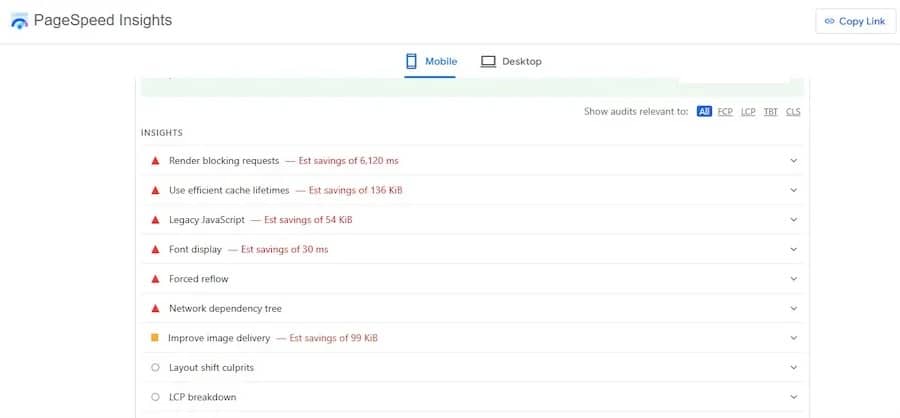Filter audits by LCP

pos(748,111)
